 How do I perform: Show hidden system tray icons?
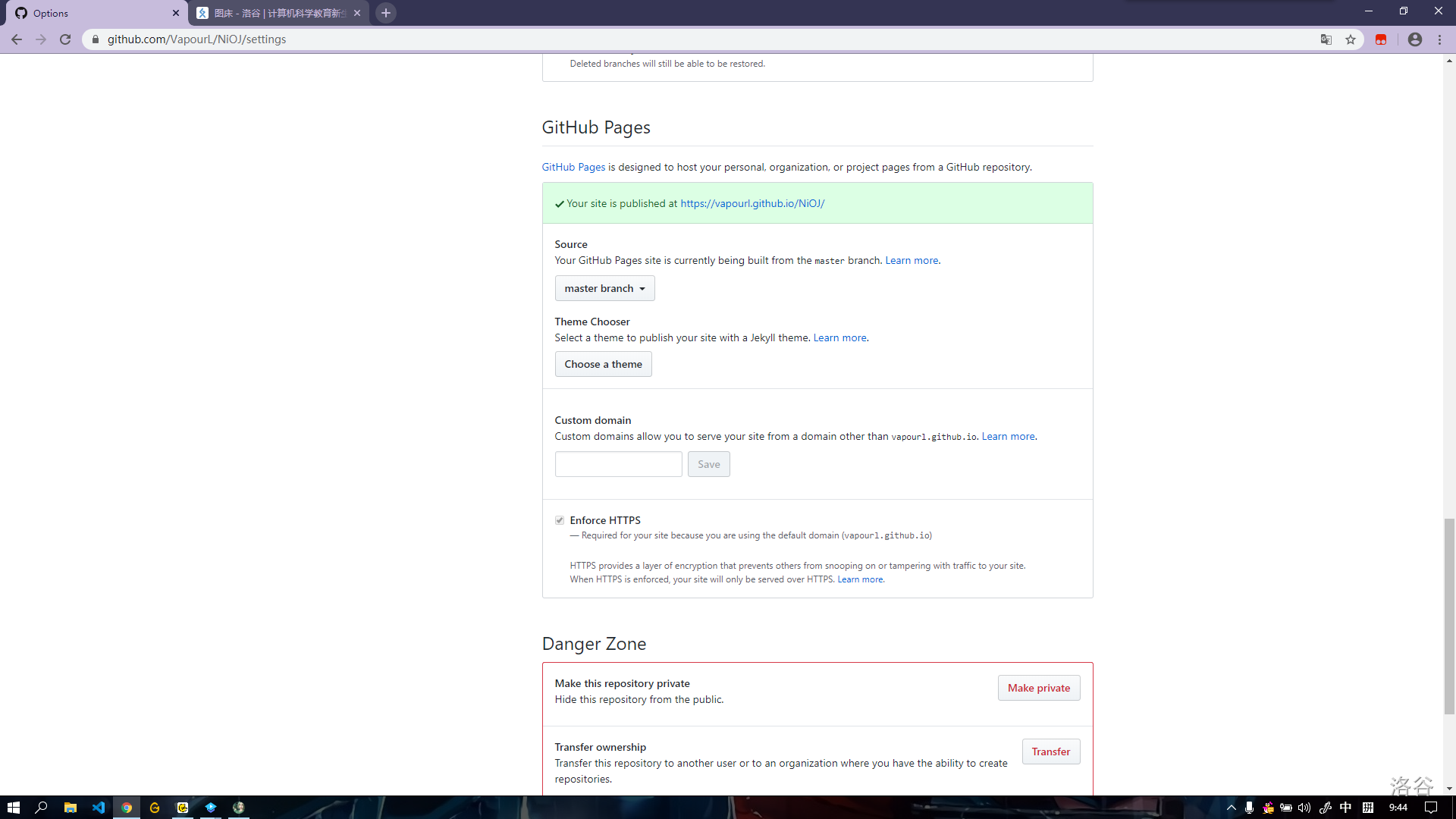pos(1232,808)
